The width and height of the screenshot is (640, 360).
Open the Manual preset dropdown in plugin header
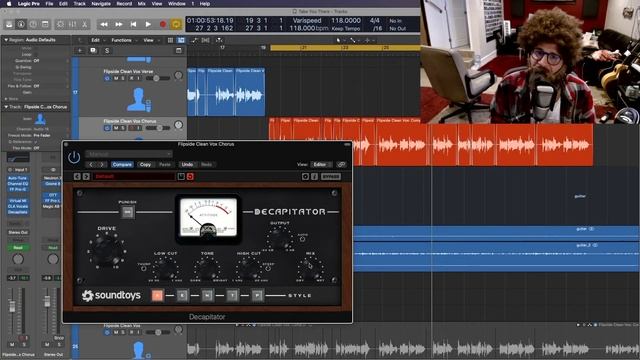click(129, 154)
